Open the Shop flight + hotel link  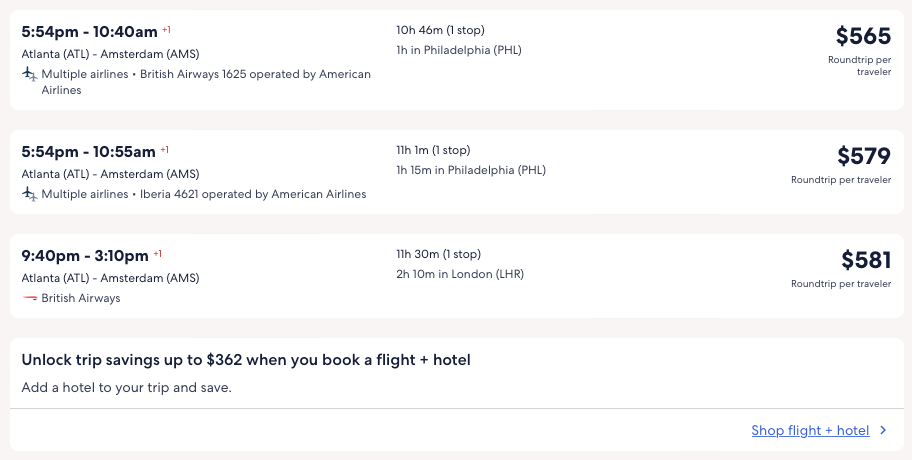pos(810,431)
